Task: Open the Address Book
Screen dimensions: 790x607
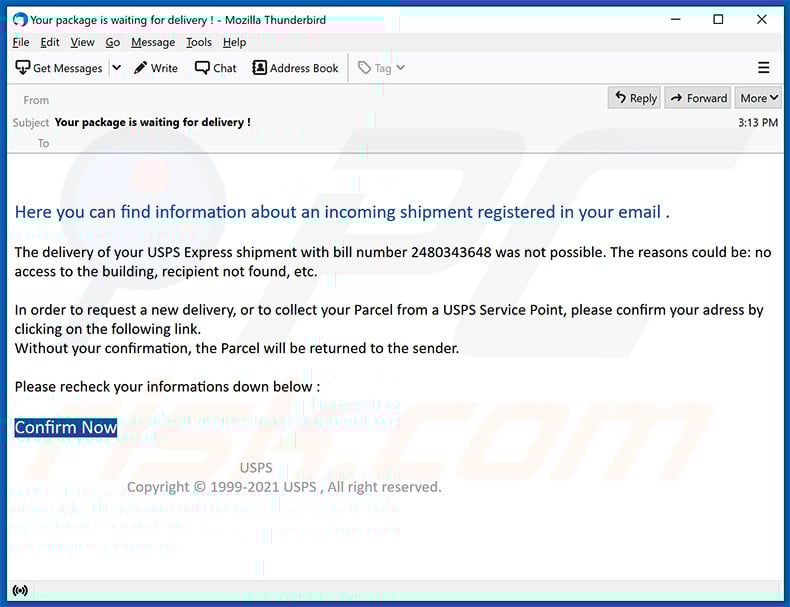Action: pos(295,68)
